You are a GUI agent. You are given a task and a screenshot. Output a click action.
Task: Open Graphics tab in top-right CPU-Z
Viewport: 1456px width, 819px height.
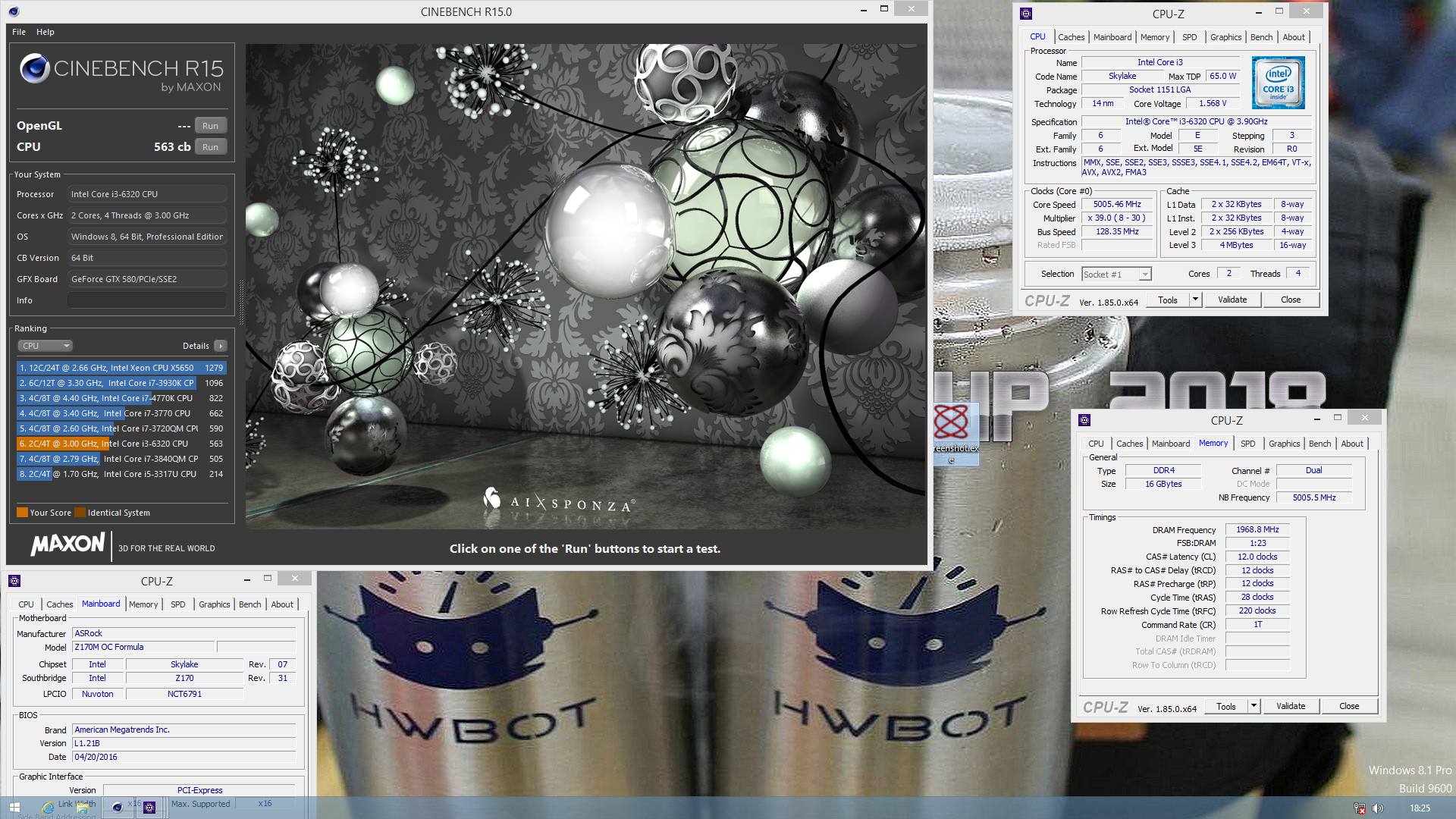point(1225,37)
